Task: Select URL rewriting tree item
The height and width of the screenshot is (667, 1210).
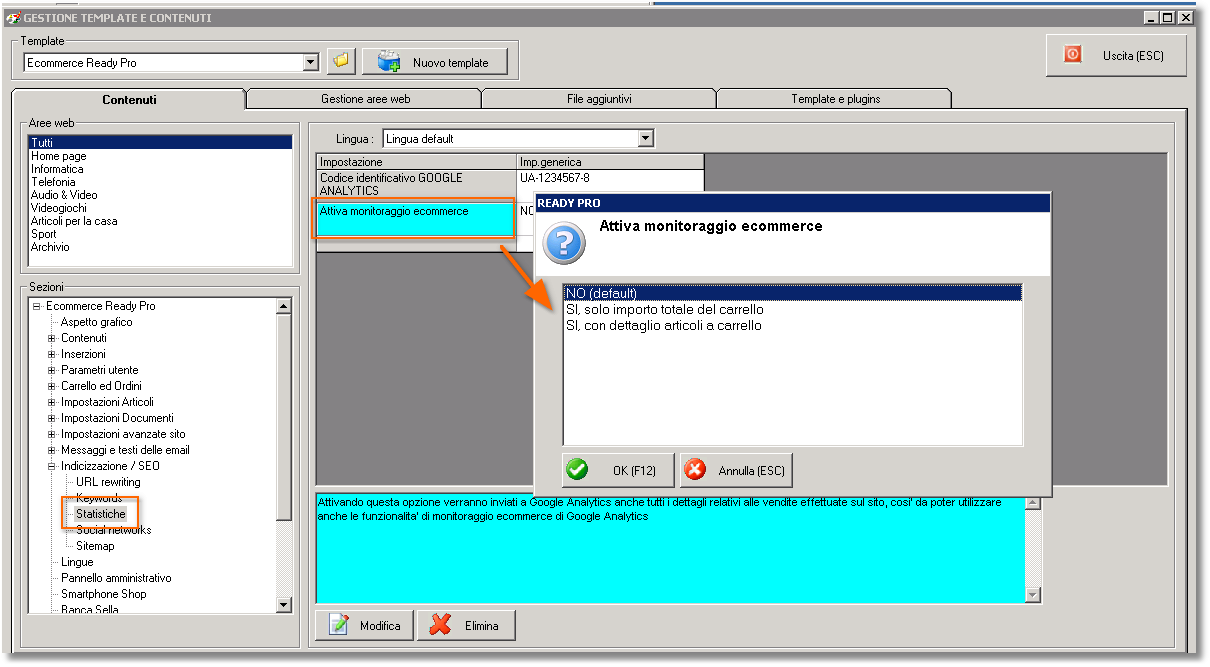Action: tap(108, 482)
